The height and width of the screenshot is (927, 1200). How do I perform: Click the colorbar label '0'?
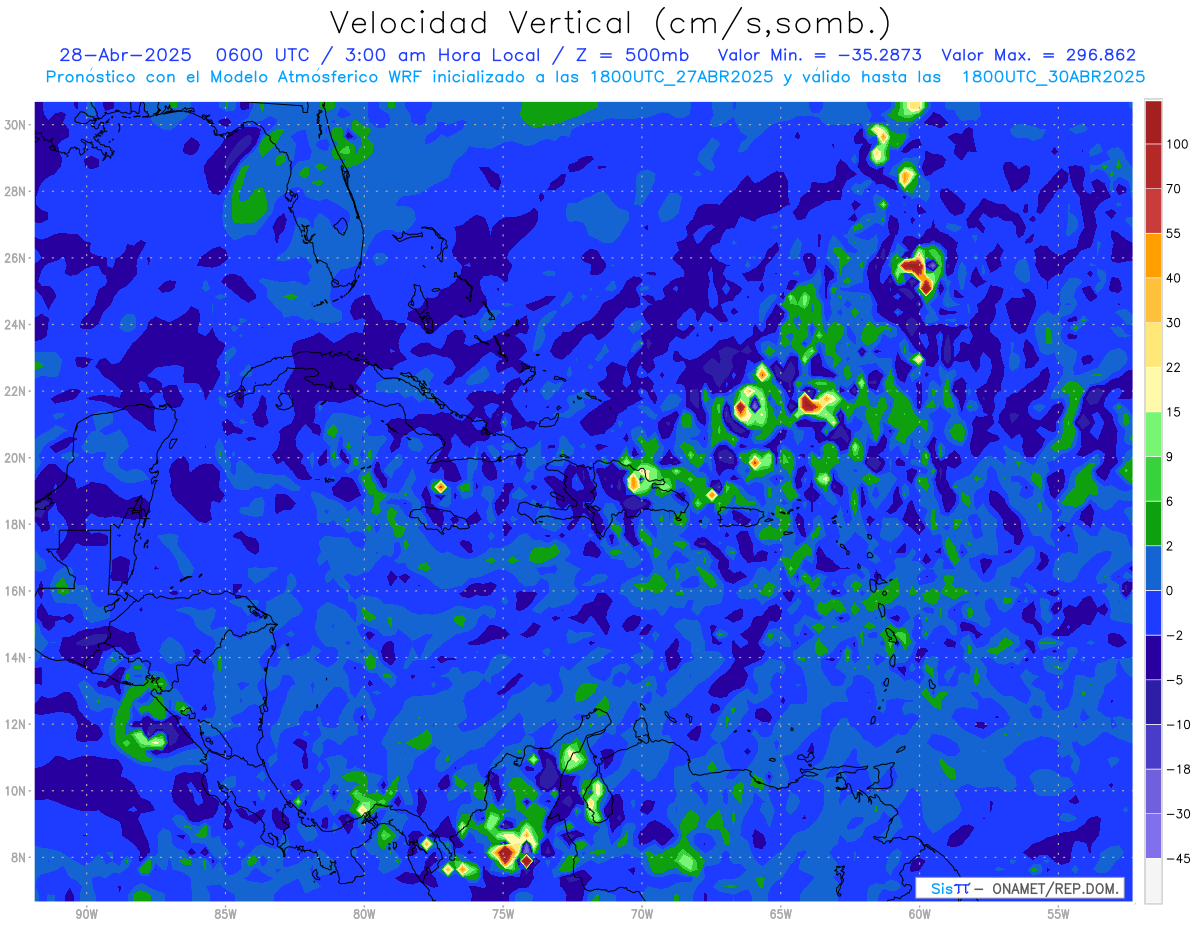click(x=1170, y=590)
